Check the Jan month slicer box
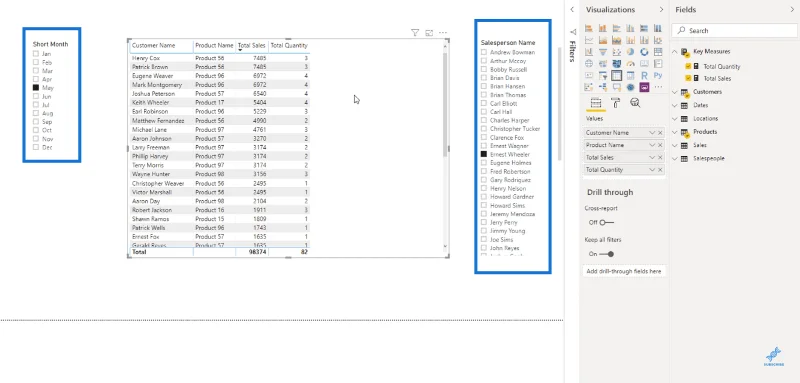This screenshot has height=383, width=800. coord(36,54)
